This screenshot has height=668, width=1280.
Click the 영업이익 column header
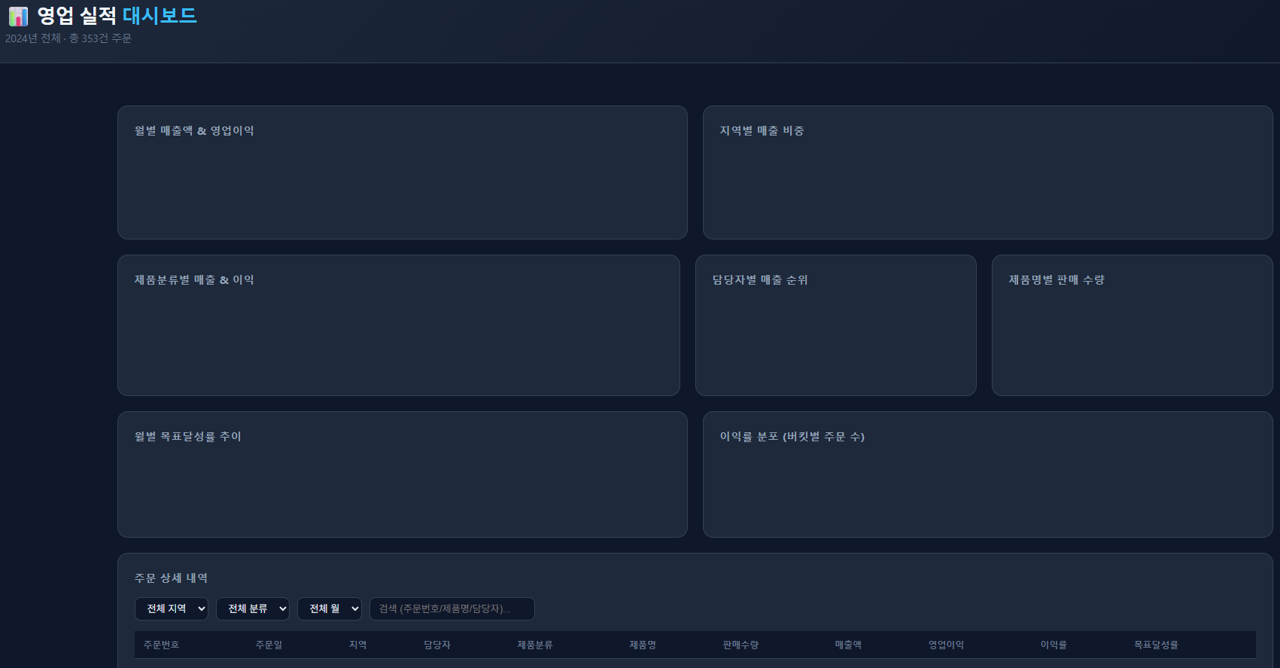click(946, 645)
